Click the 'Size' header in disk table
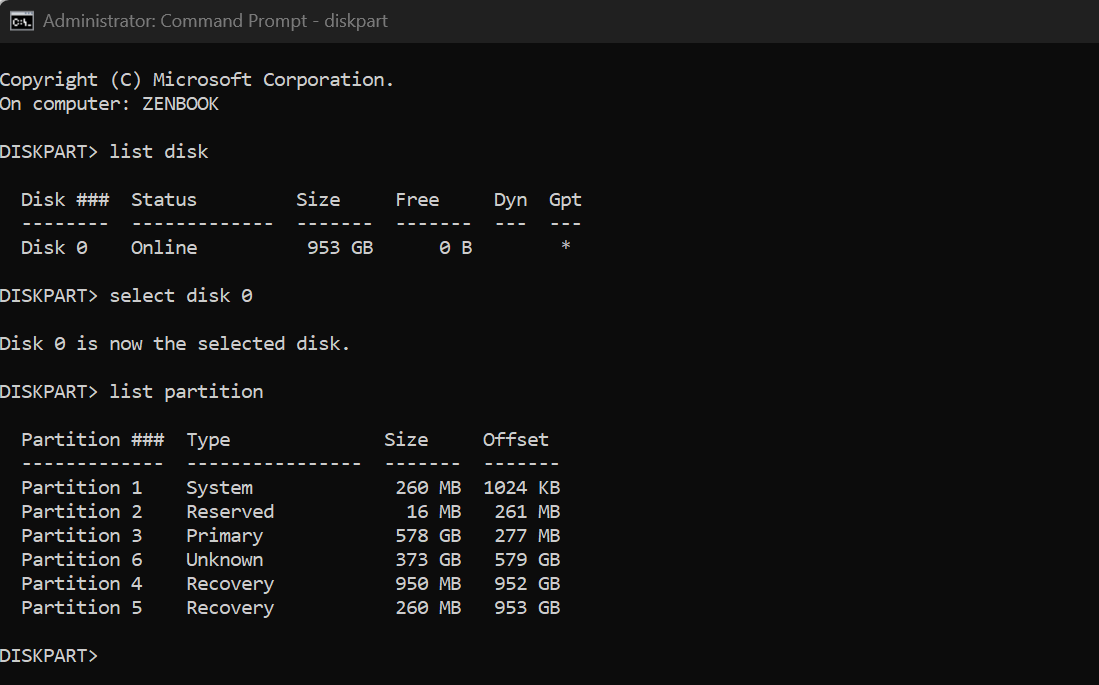 (x=318, y=200)
